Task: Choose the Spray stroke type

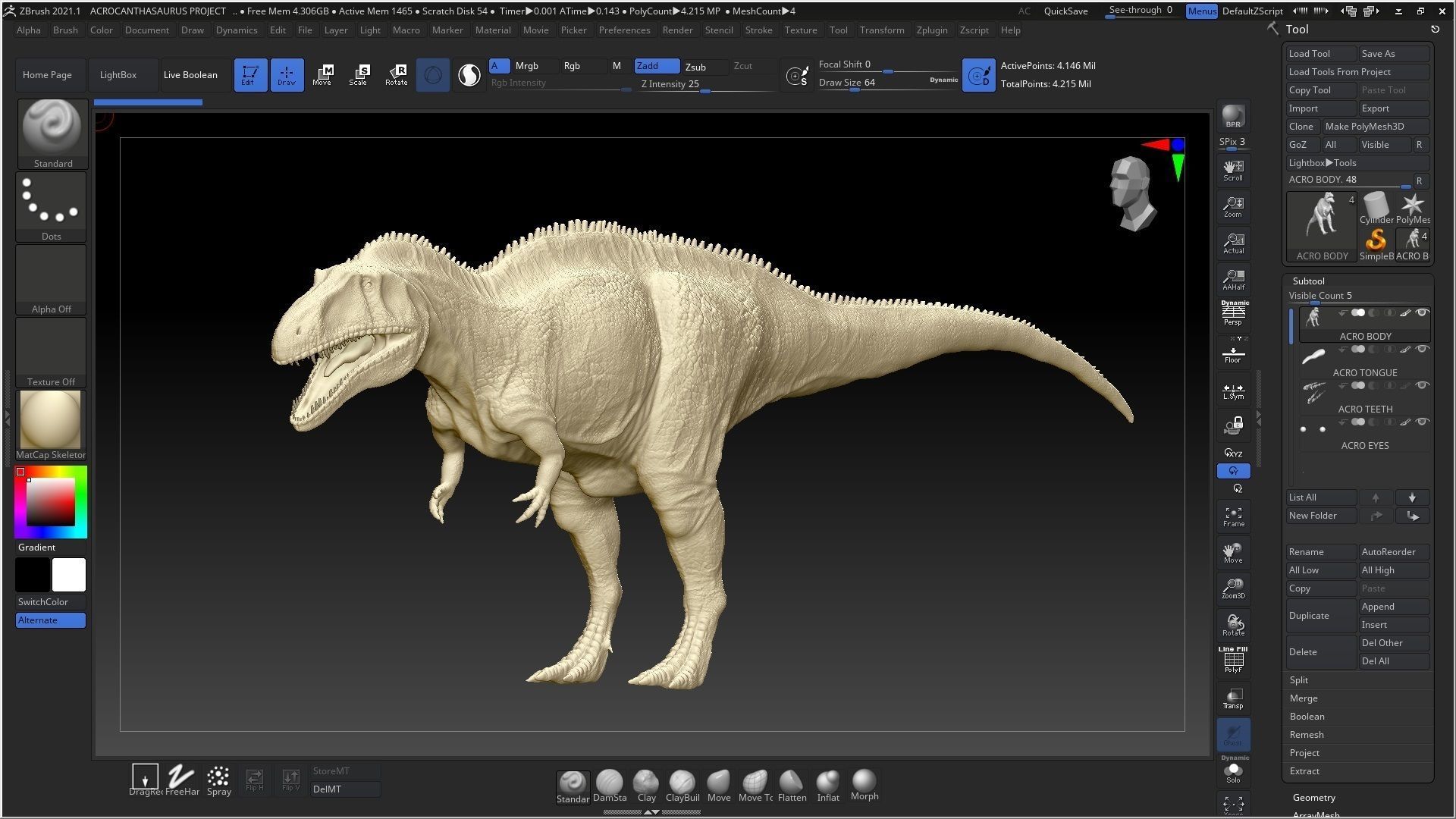Action: point(218,780)
